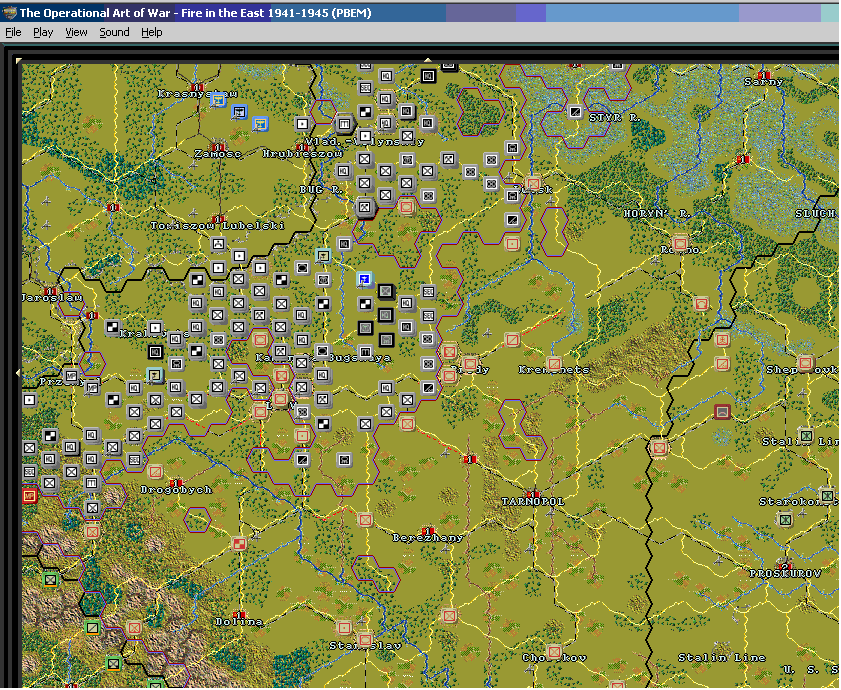Select Soviet arc-symbol unit southeast of Rovno
The image size is (841, 690).
coord(701,304)
